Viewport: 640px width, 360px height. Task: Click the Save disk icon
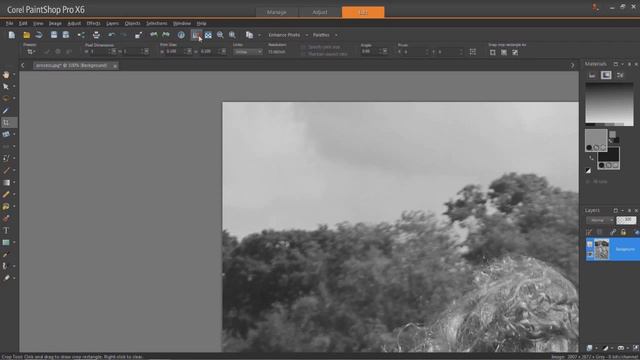pyautogui.click(x=54, y=35)
